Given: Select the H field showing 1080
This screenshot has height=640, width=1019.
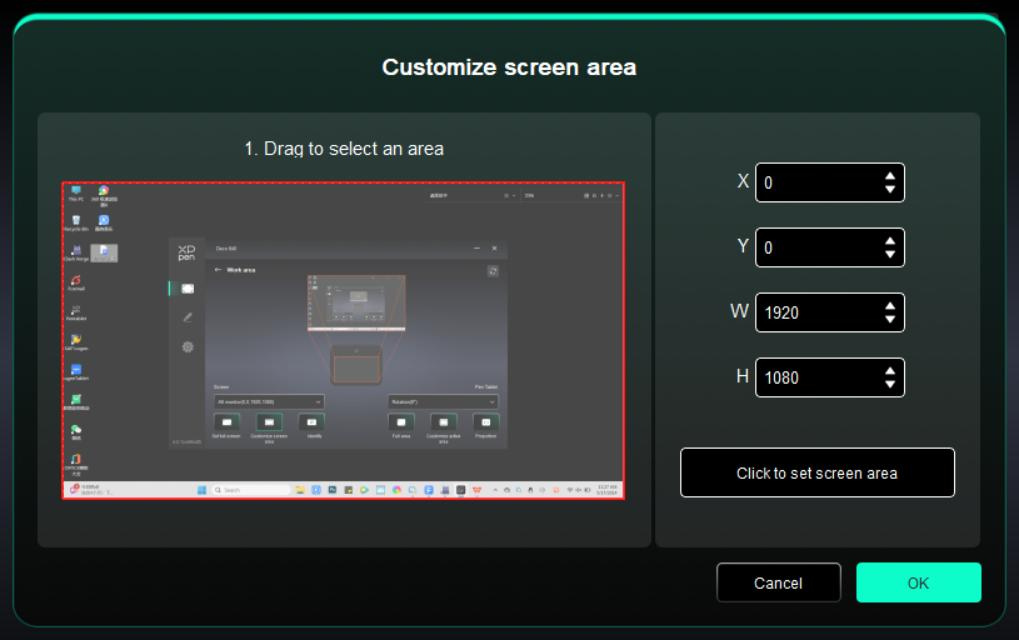Looking at the screenshot, I should 815,378.
